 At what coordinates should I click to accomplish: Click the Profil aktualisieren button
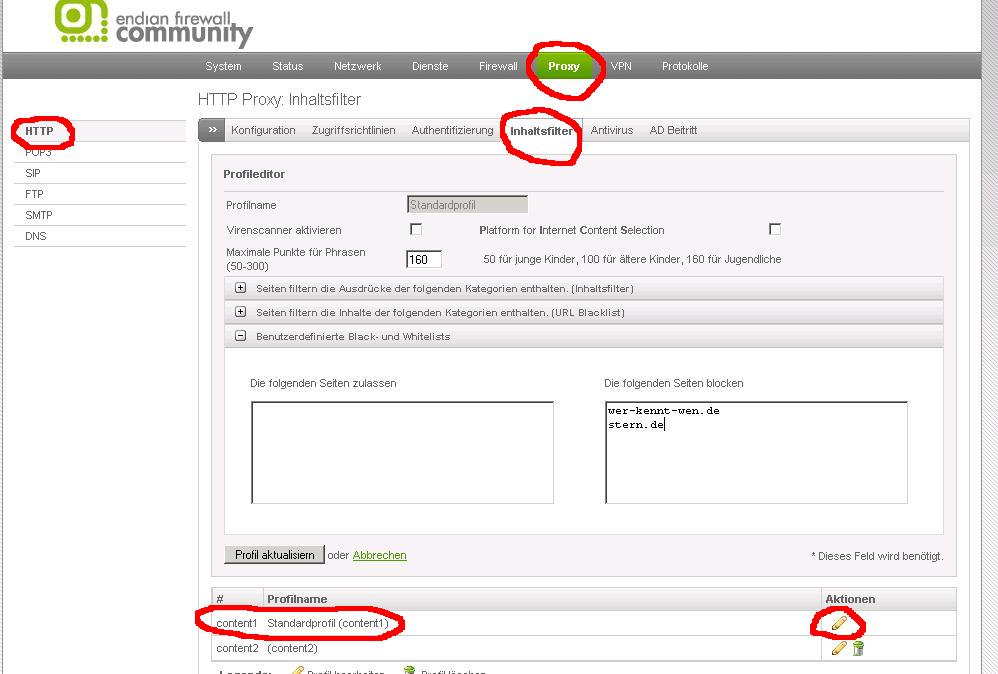coord(274,555)
